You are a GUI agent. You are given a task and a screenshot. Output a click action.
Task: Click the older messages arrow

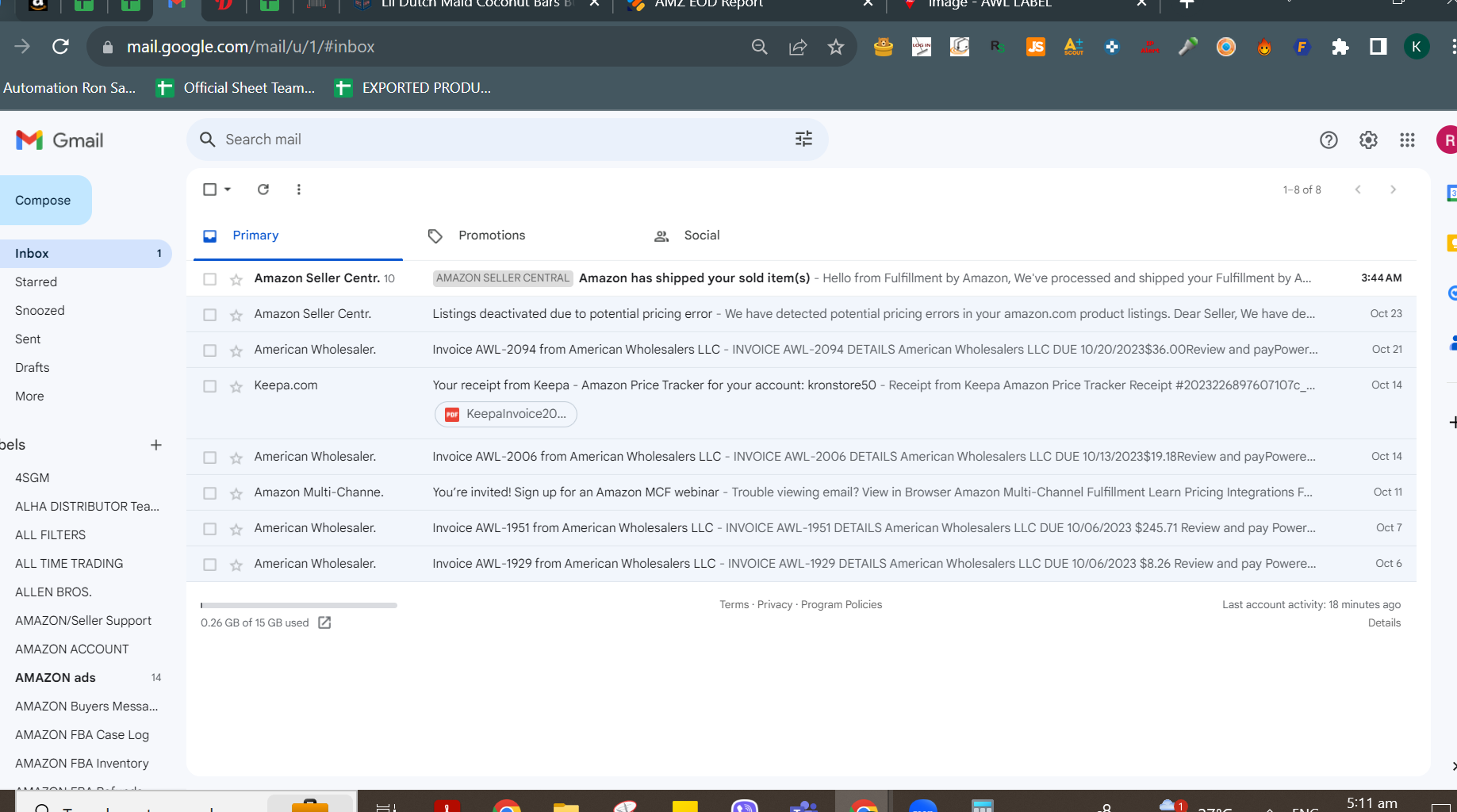(x=1393, y=190)
